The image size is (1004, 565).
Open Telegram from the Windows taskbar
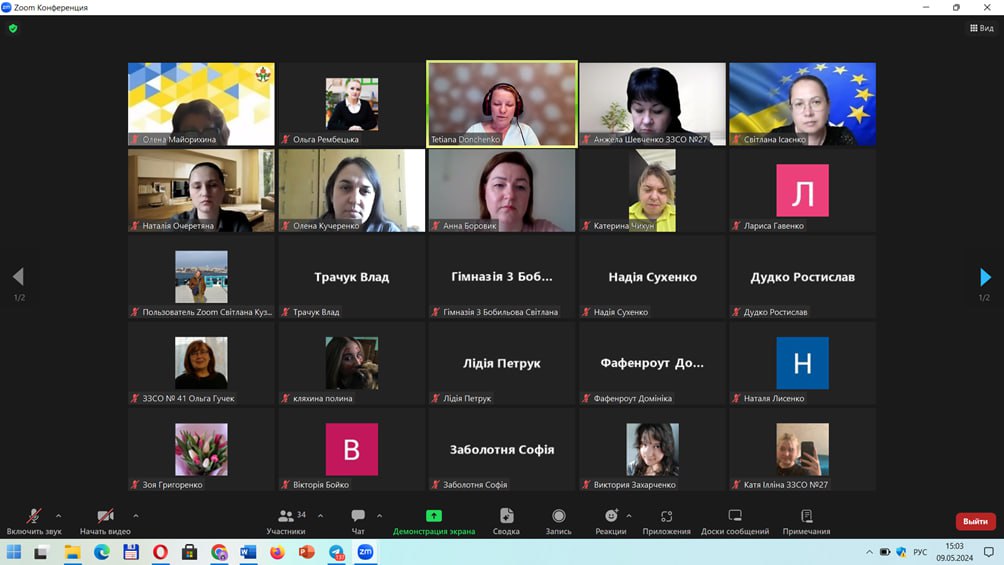tap(336, 552)
